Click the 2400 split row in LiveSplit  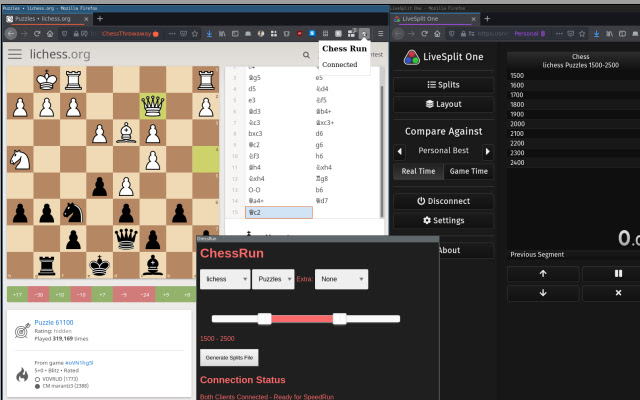pyautogui.click(x=573, y=162)
